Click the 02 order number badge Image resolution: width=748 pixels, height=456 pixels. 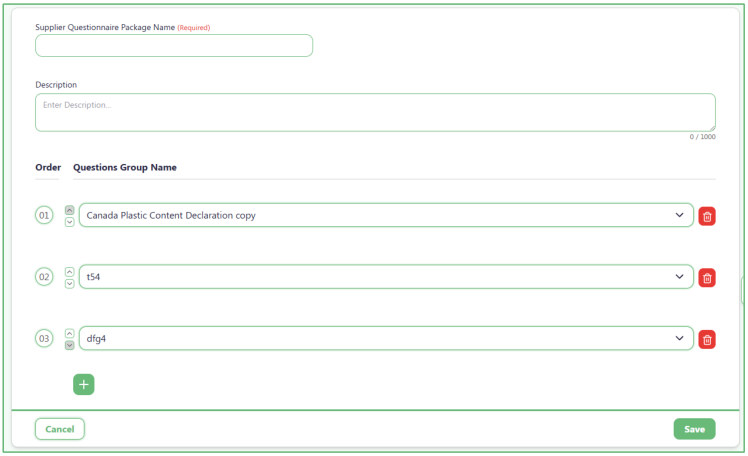coord(44,277)
